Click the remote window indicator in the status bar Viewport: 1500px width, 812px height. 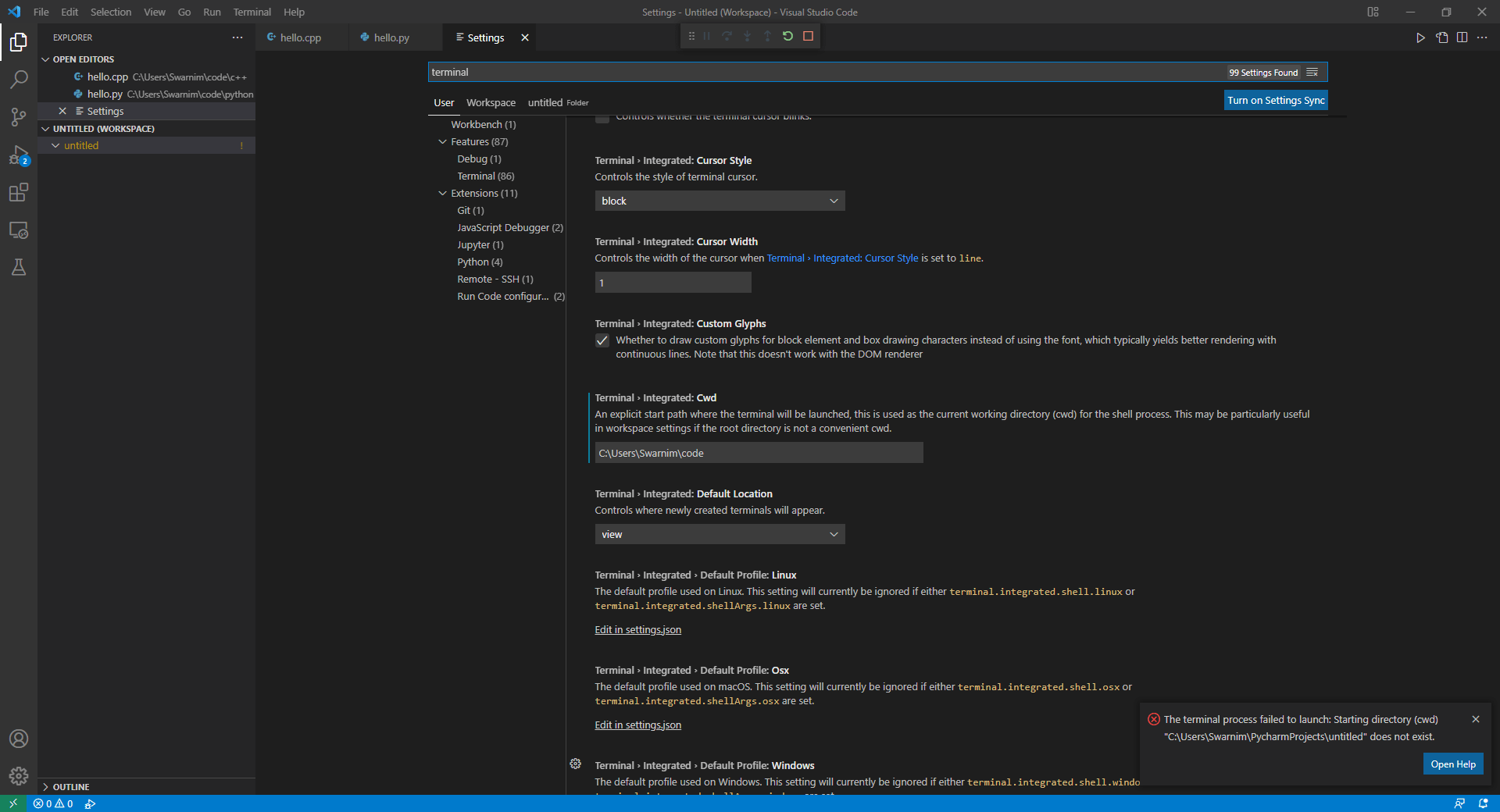pyautogui.click(x=13, y=803)
